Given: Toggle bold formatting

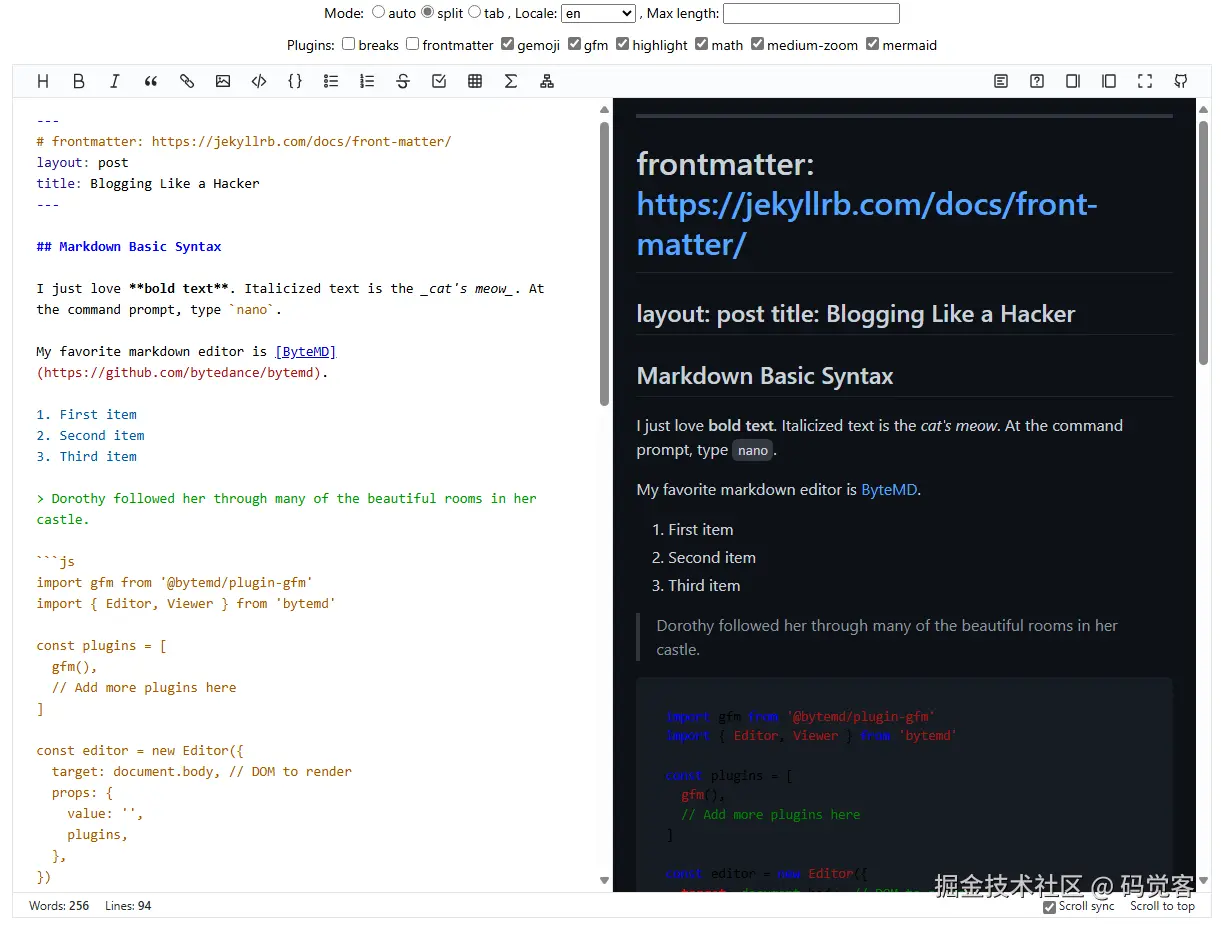Looking at the screenshot, I should point(79,81).
